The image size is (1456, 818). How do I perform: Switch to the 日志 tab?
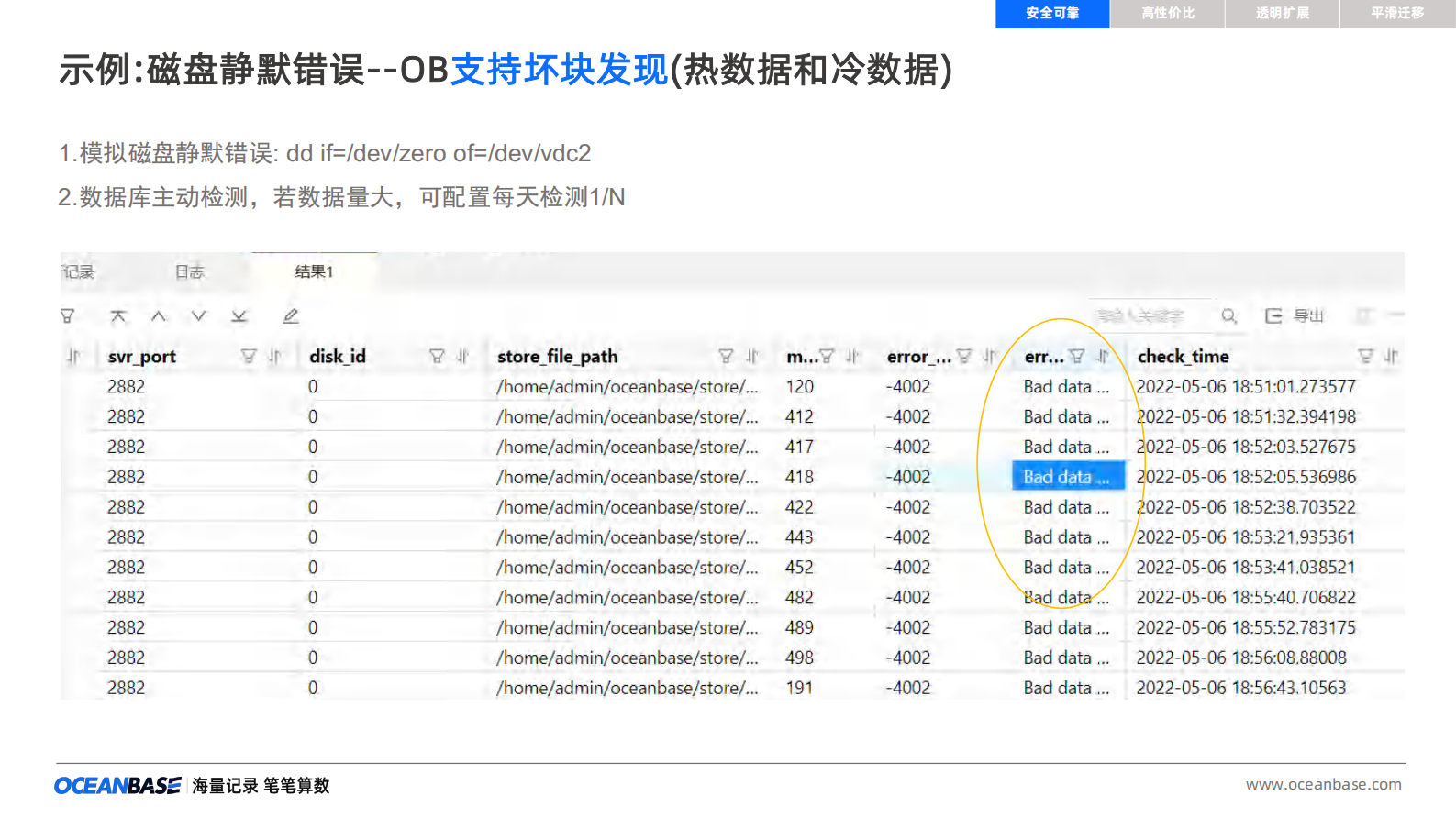189,271
